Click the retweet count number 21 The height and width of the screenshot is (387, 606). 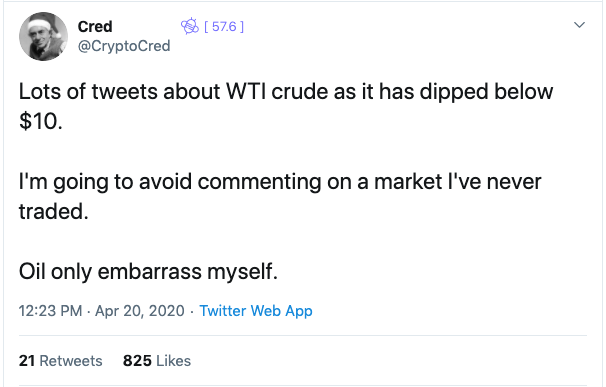27,361
